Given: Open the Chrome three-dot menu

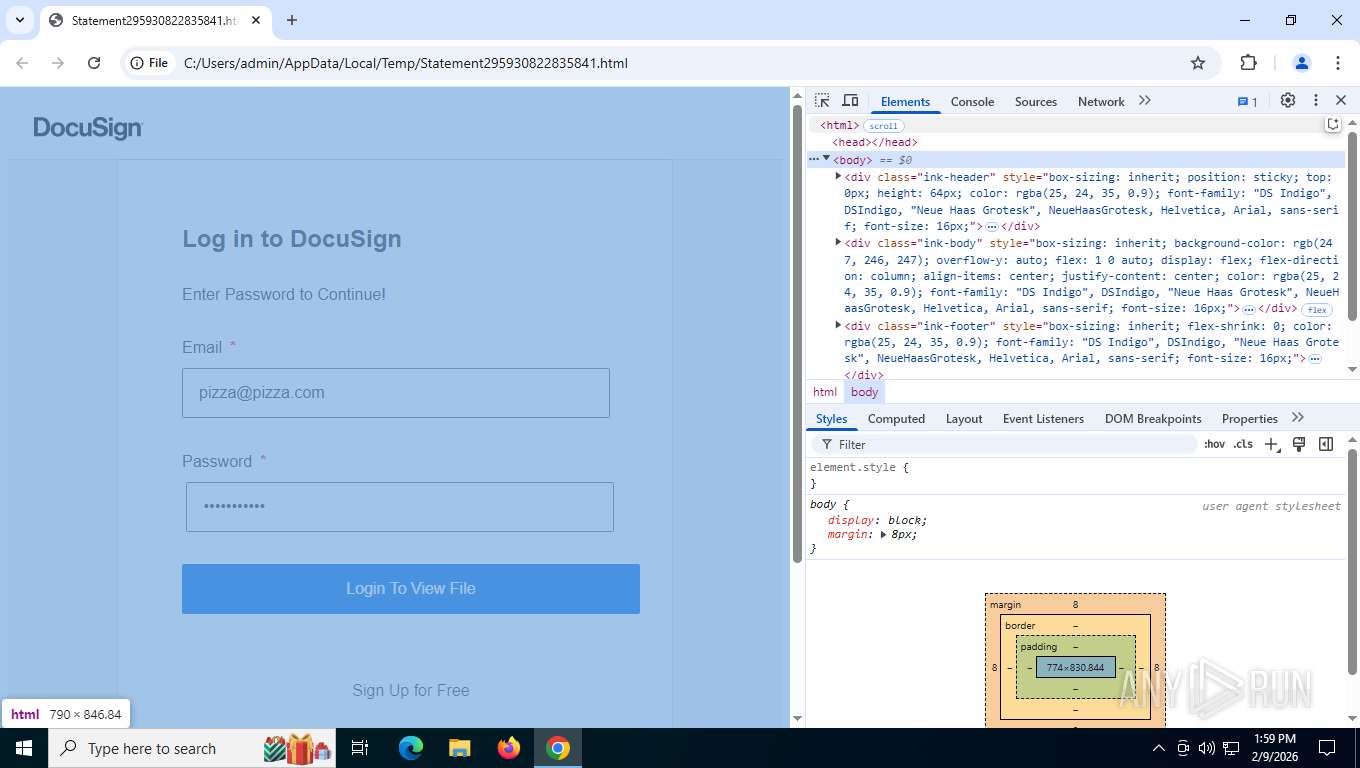Looking at the screenshot, I should tap(1338, 63).
